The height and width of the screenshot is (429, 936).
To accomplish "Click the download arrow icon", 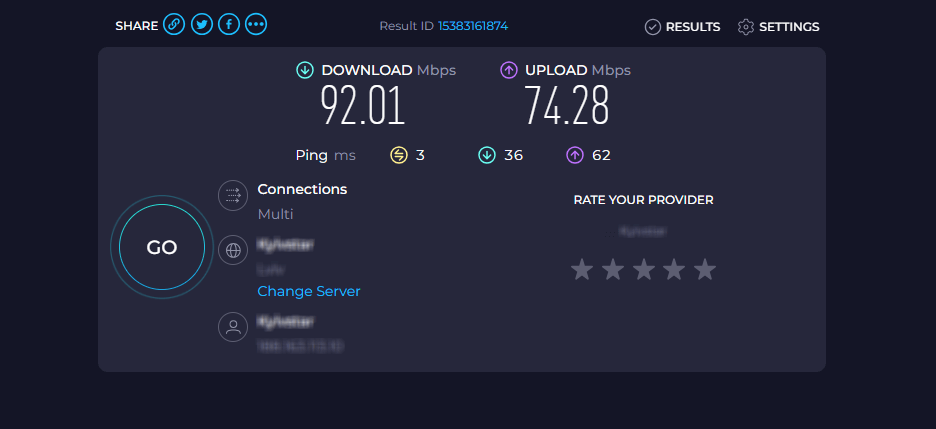I will click(x=305, y=70).
